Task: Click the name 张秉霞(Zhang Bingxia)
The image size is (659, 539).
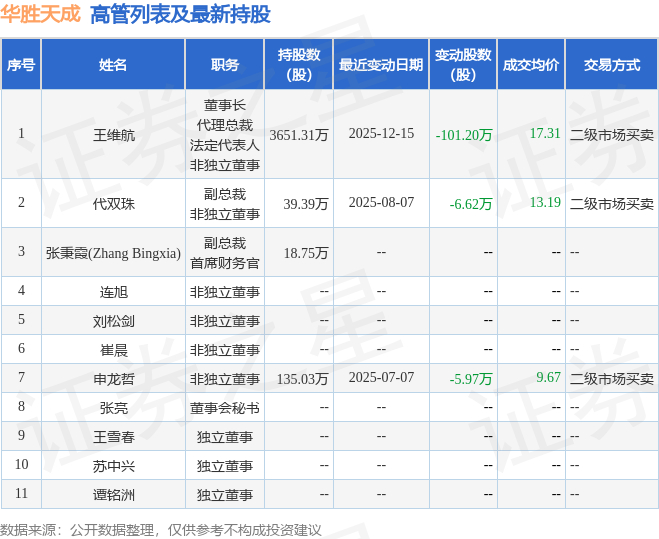Action: point(113,253)
